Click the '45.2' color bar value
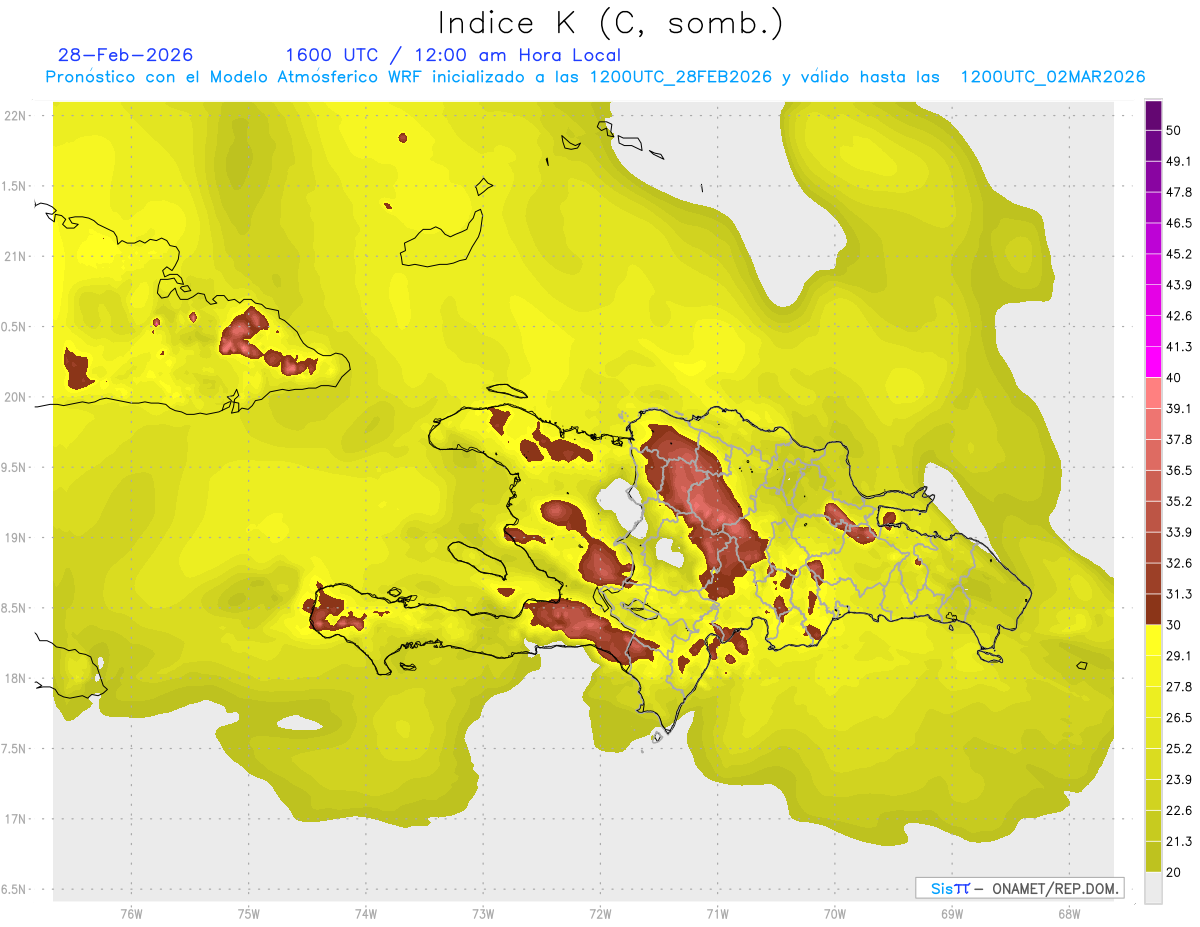This screenshot has width=1200, height=927. pyautogui.click(x=1179, y=254)
